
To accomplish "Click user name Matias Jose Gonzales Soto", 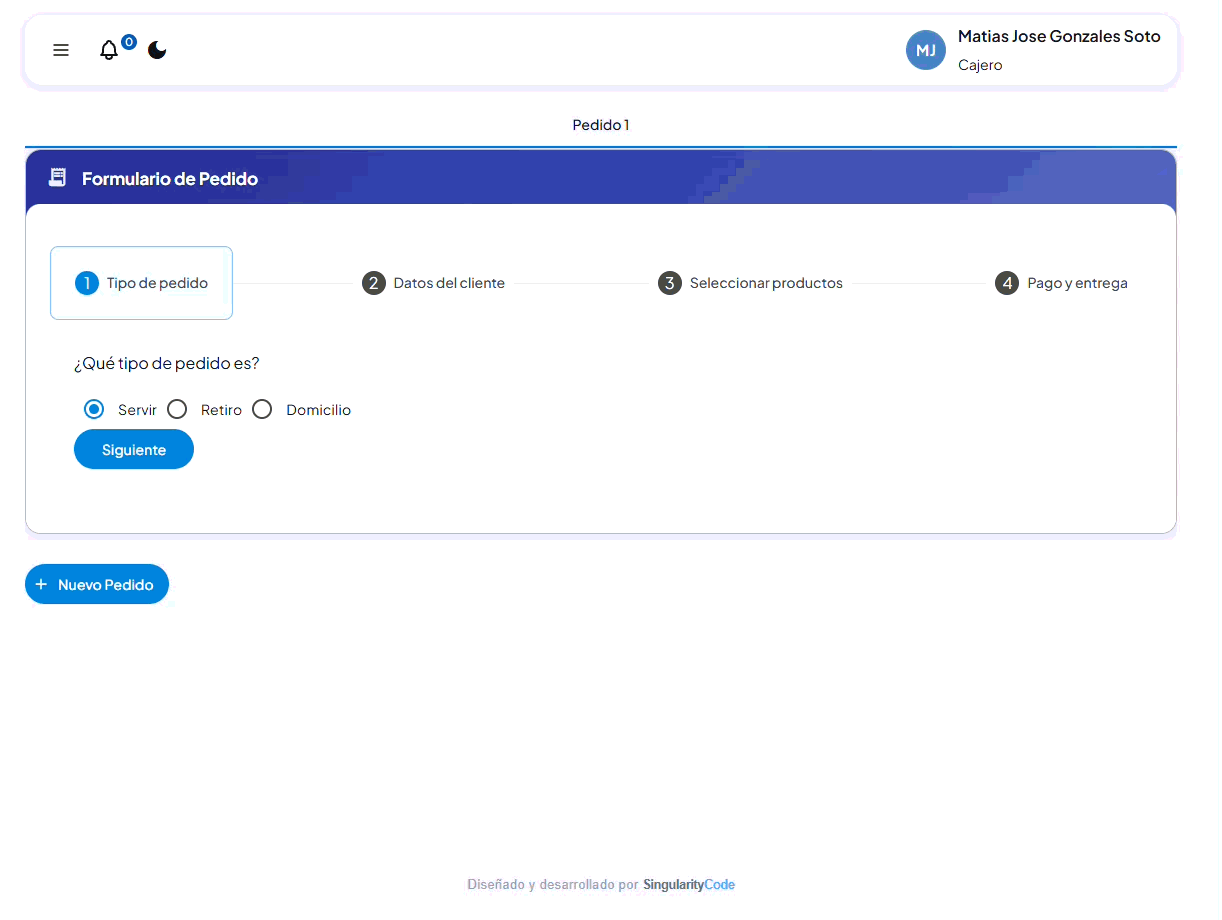I will pyautogui.click(x=1059, y=36).
